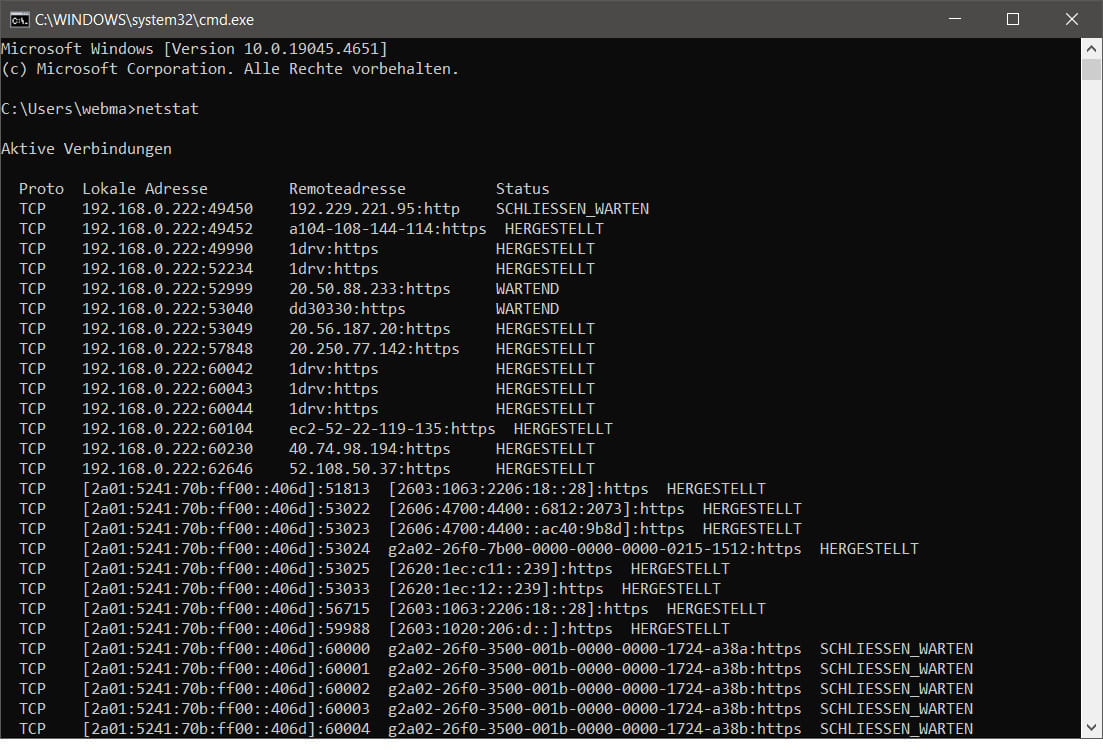Close the command prompt window

(1069, 19)
